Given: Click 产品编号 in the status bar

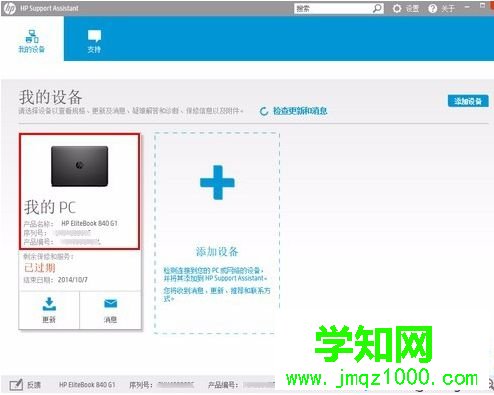Looking at the screenshot, I should pyautogui.click(x=223, y=385).
